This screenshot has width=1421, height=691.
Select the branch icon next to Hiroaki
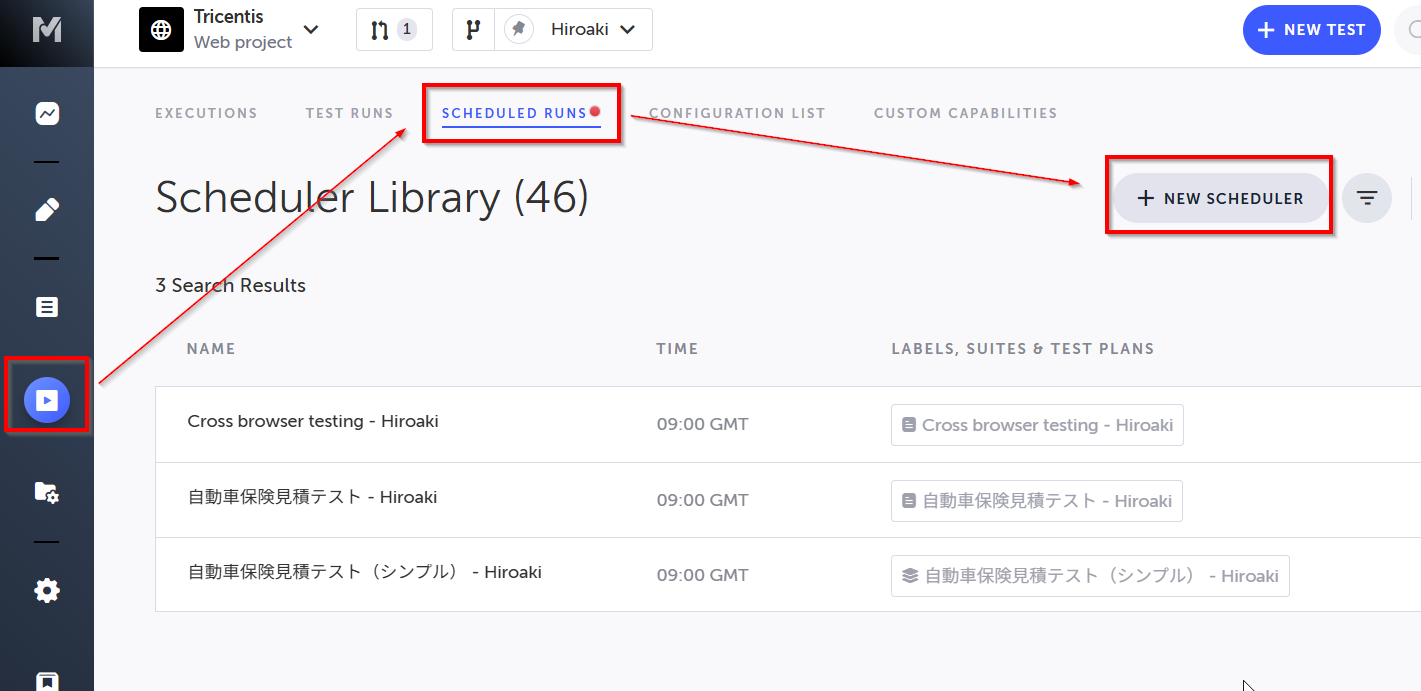472,29
